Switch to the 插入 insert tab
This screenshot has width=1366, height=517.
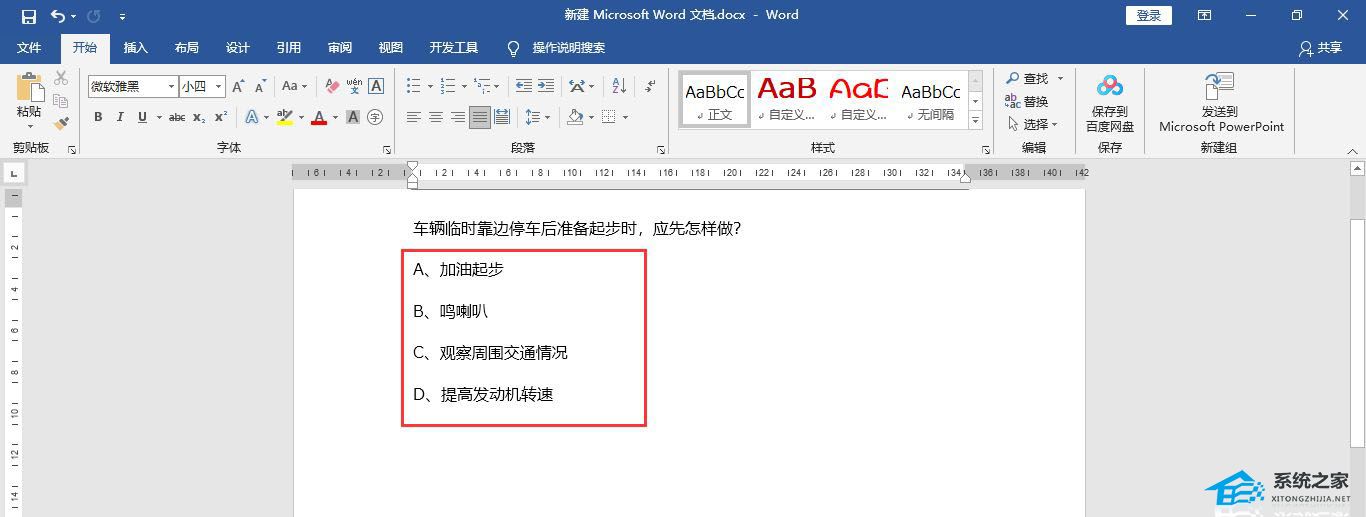point(135,48)
